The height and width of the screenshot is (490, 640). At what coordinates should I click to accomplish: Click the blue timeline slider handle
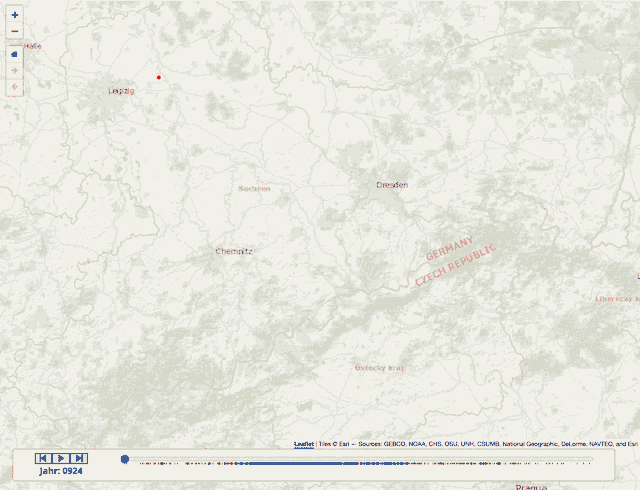pyautogui.click(x=125, y=459)
